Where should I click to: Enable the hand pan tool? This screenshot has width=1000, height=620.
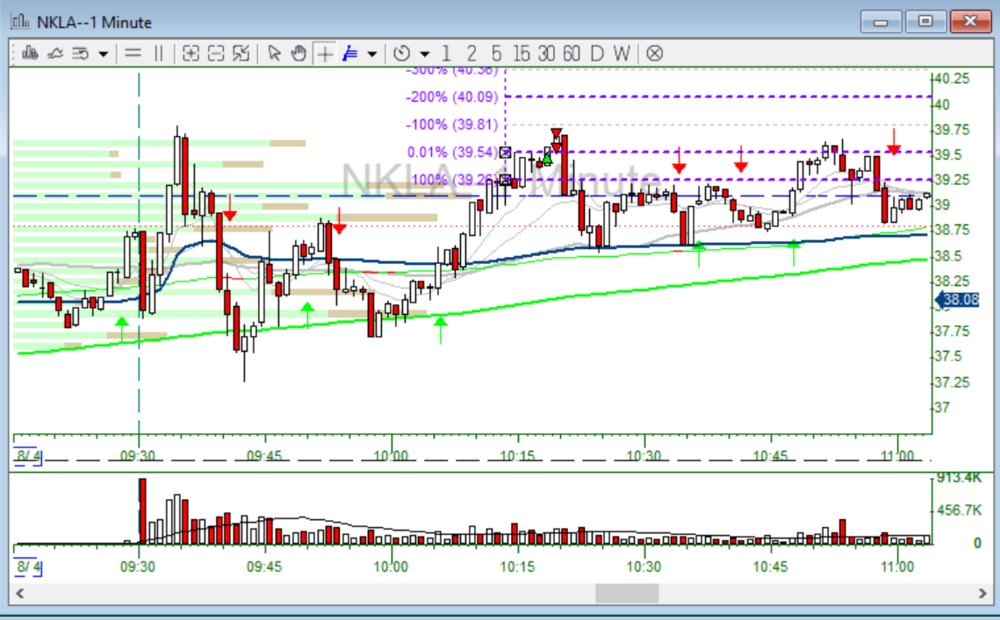(x=299, y=53)
